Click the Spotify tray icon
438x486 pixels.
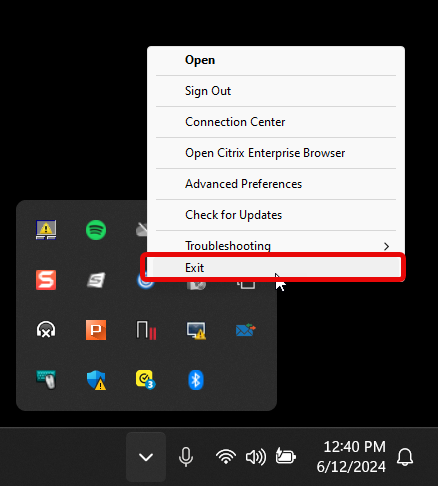click(96, 230)
